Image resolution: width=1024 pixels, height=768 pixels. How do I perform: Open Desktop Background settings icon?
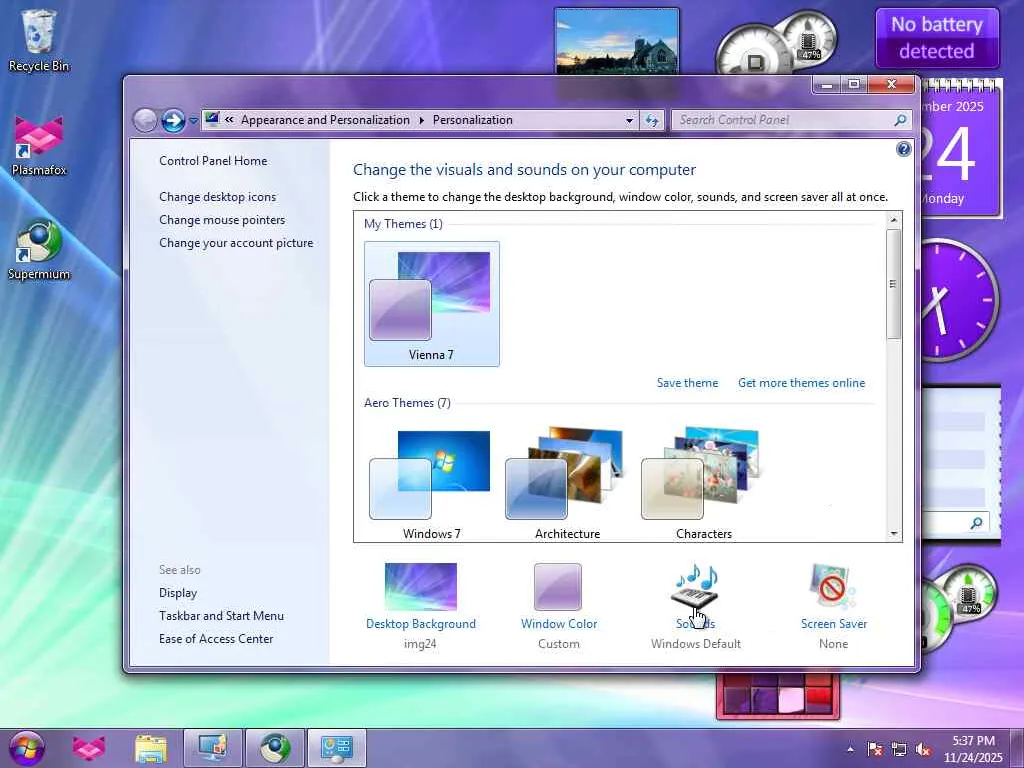(x=421, y=587)
